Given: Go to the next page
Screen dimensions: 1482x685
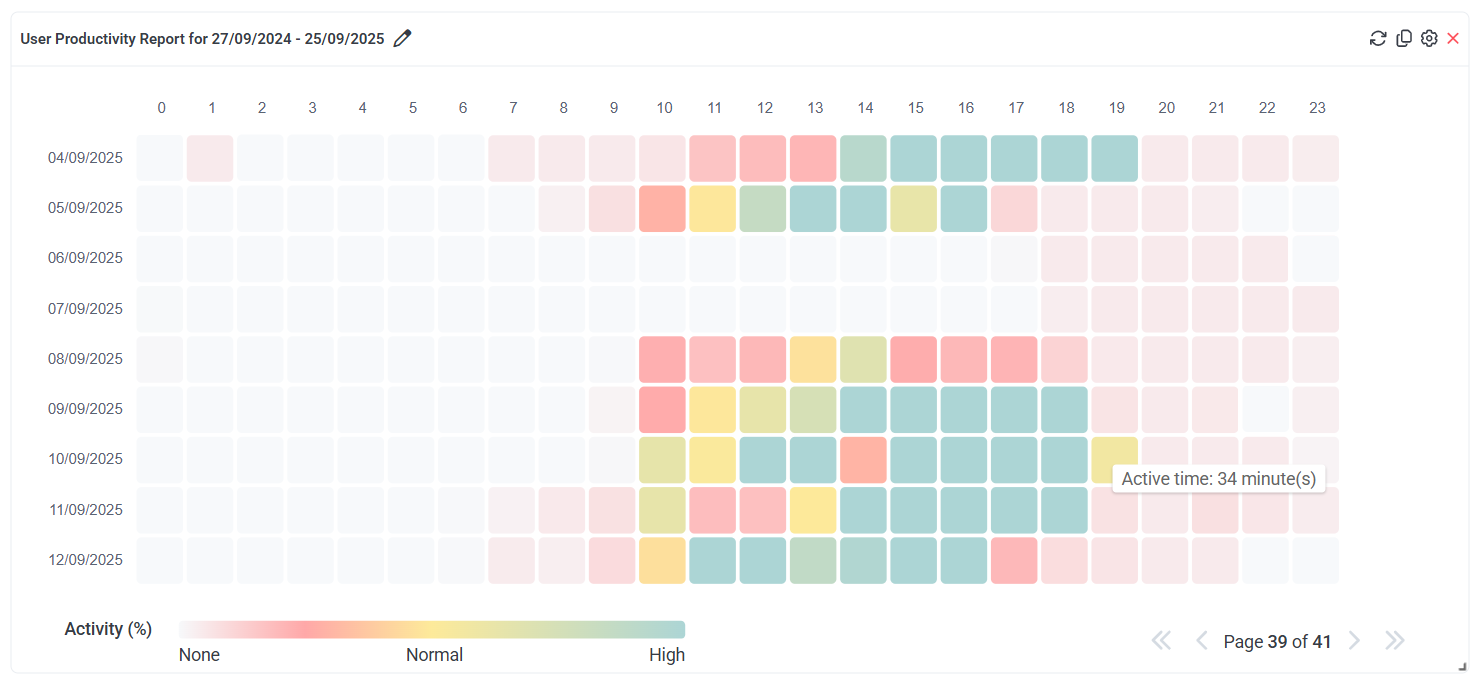Looking at the screenshot, I should 1354,641.
